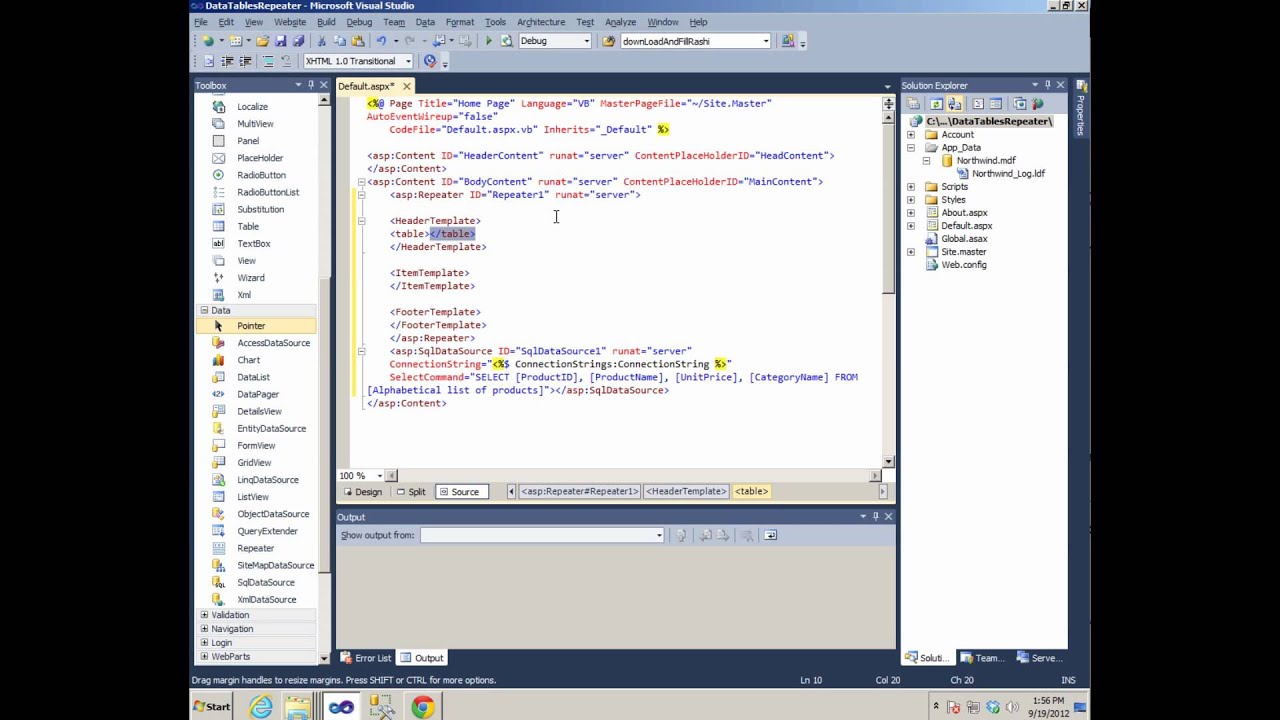This screenshot has height=720, width=1280.
Task: Select the Repeater control in Toolbox
Action: [x=255, y=548]
